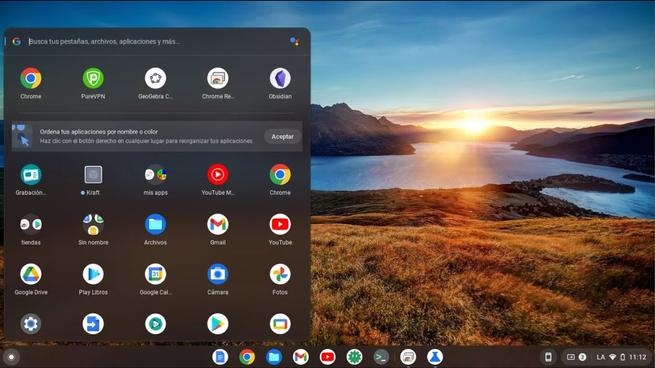Open the Terminal app on the shelf
This screenshot has height=368, width=655.
click(x=381, y=357)
